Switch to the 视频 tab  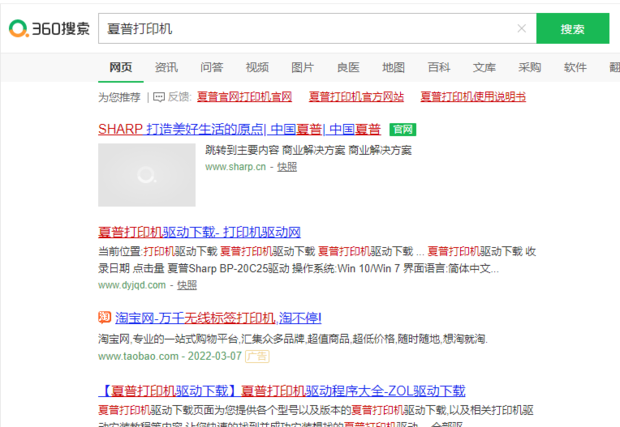point(257,67)
